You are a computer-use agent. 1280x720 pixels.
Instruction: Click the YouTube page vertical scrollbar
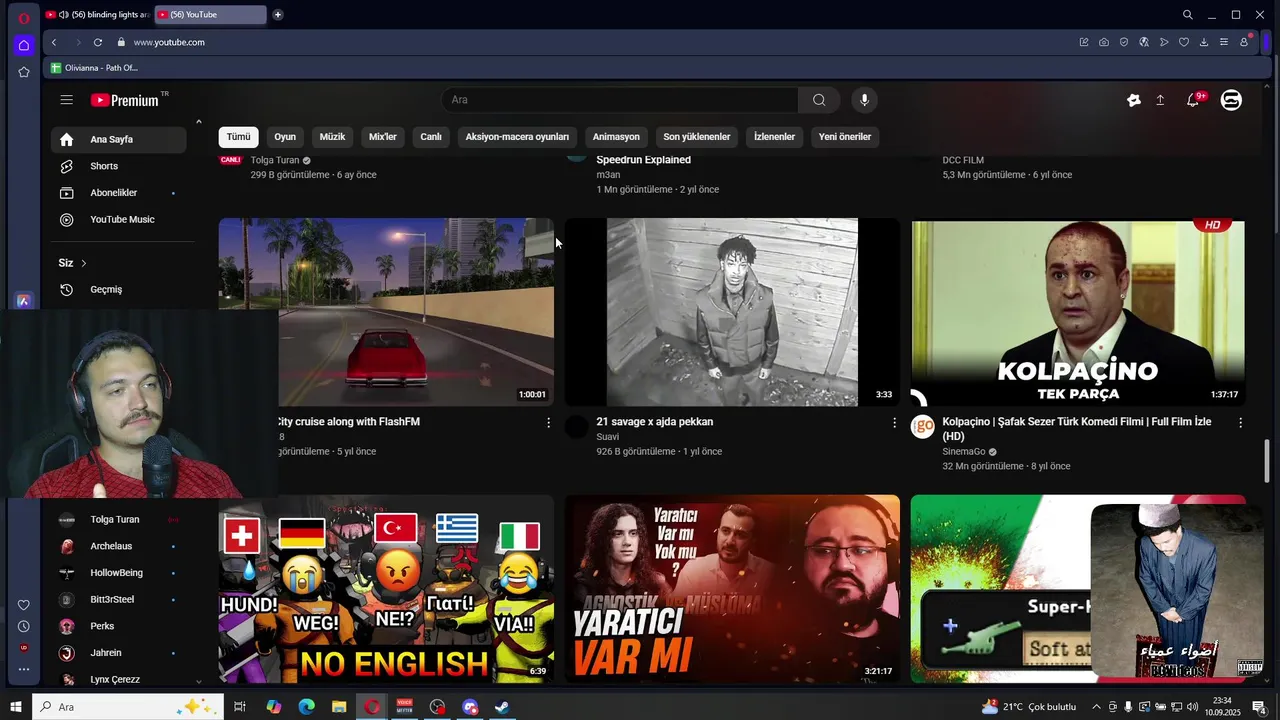(1268, 460)
